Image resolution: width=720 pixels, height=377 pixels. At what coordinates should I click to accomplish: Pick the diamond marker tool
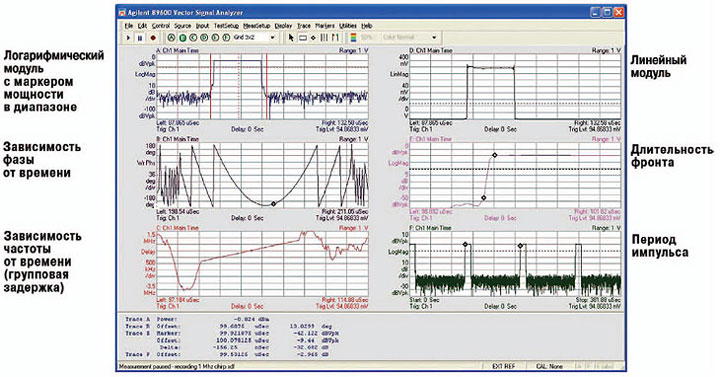pos(313,38)
